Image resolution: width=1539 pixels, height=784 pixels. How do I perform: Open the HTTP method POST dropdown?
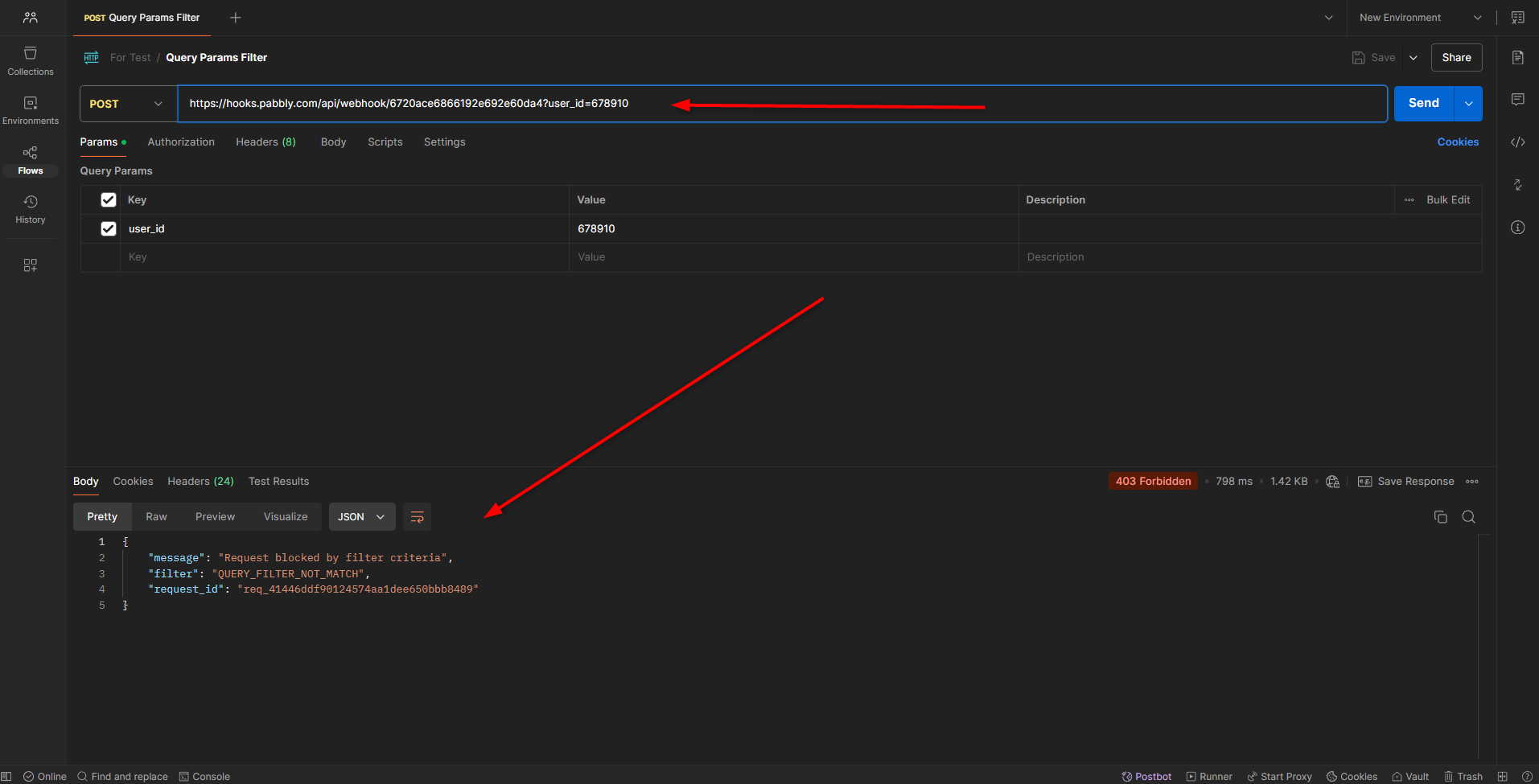click(x=128, y=104)
